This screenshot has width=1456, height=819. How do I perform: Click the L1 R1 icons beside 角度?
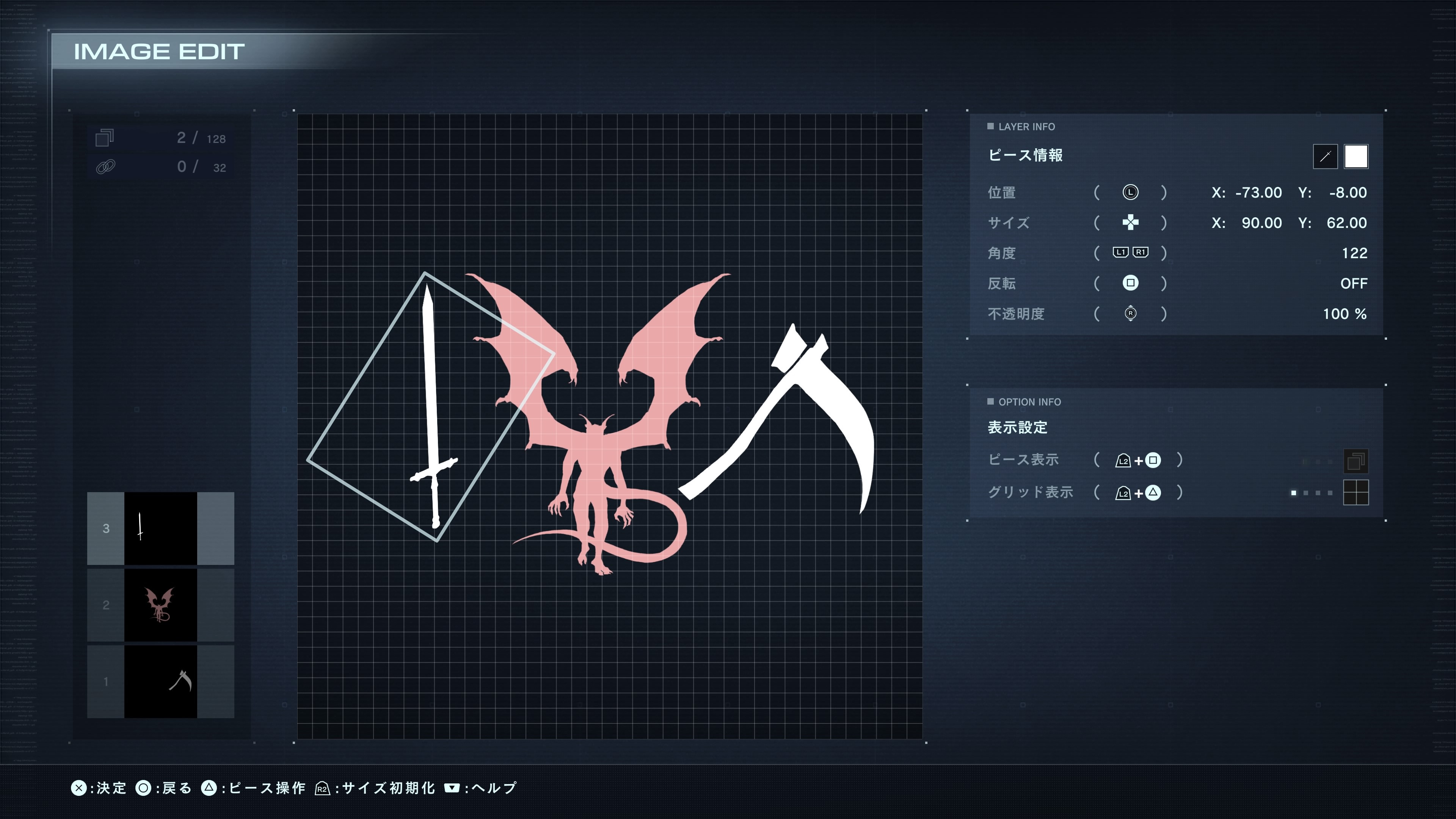(x=1130, y=253)
